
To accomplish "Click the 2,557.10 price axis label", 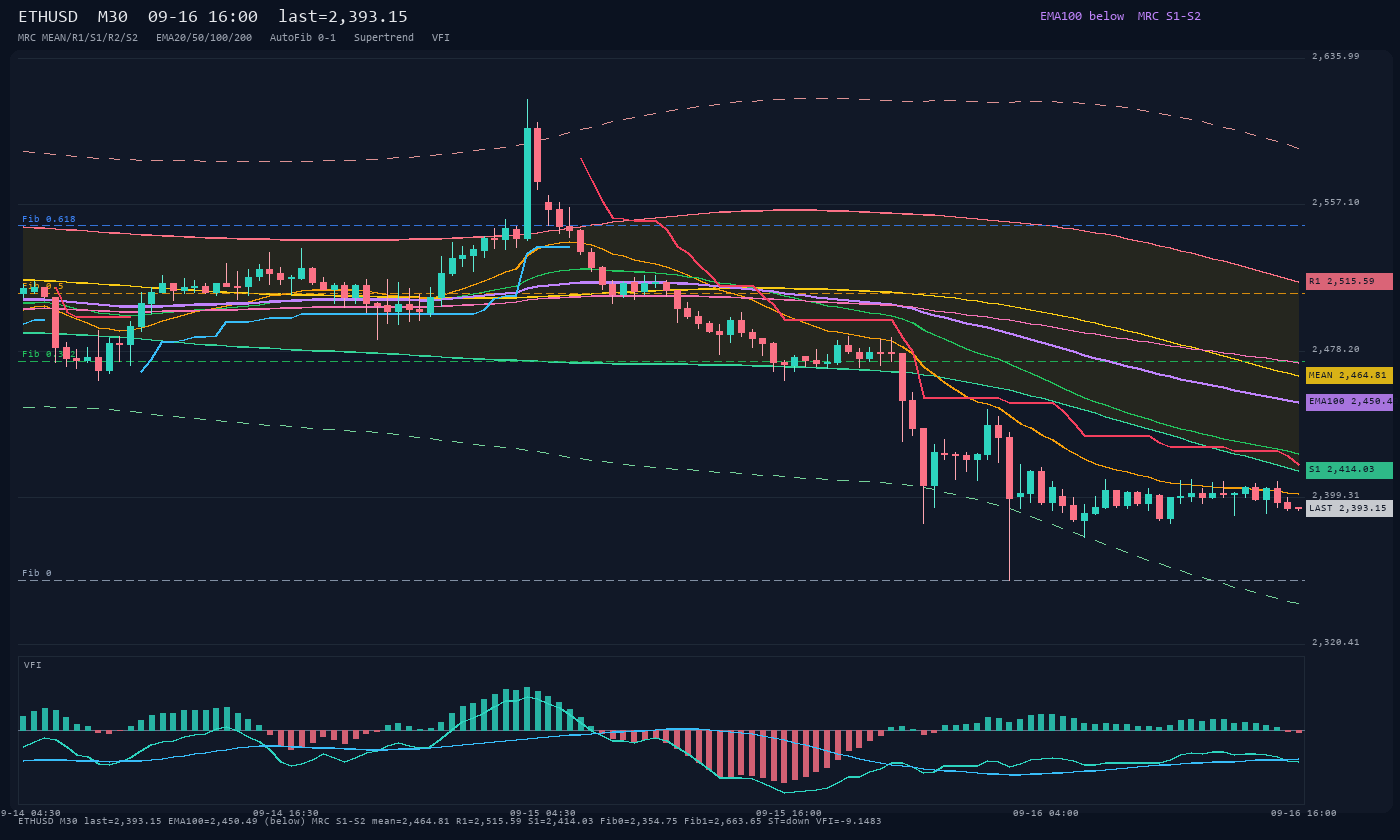I will click(1336, 202).
